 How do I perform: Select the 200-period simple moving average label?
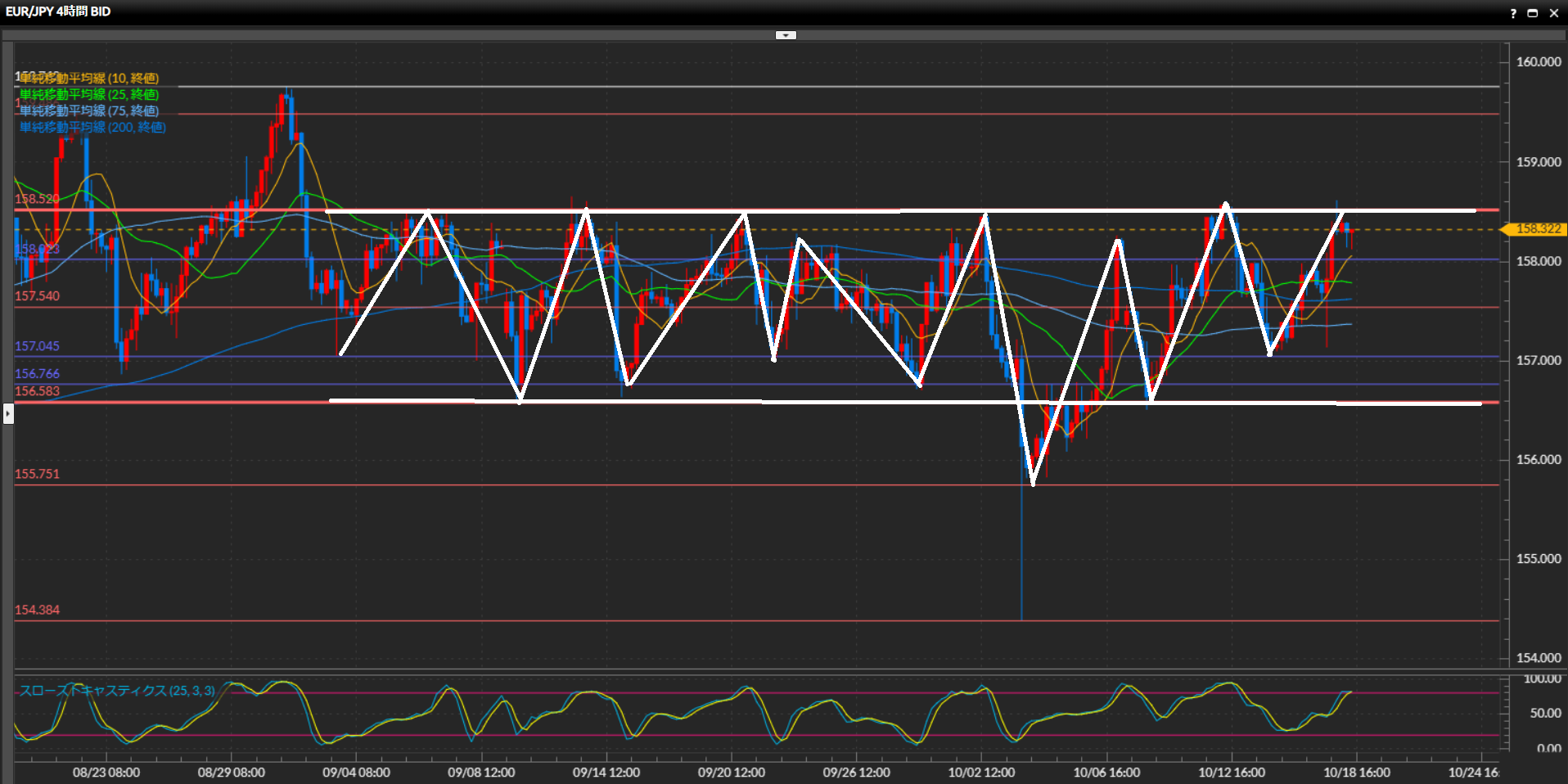[x=92, y=127]
